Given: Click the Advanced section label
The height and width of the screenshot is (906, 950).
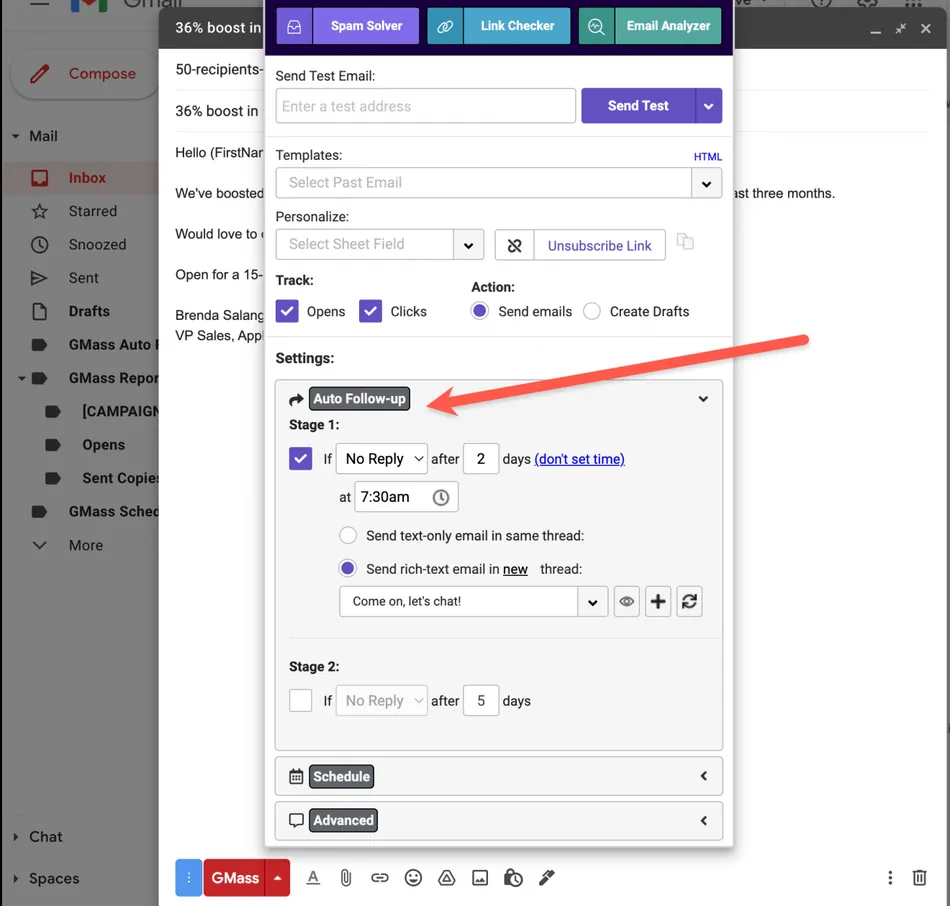Looking at the screenshot, I should click(x=343, y=821).
